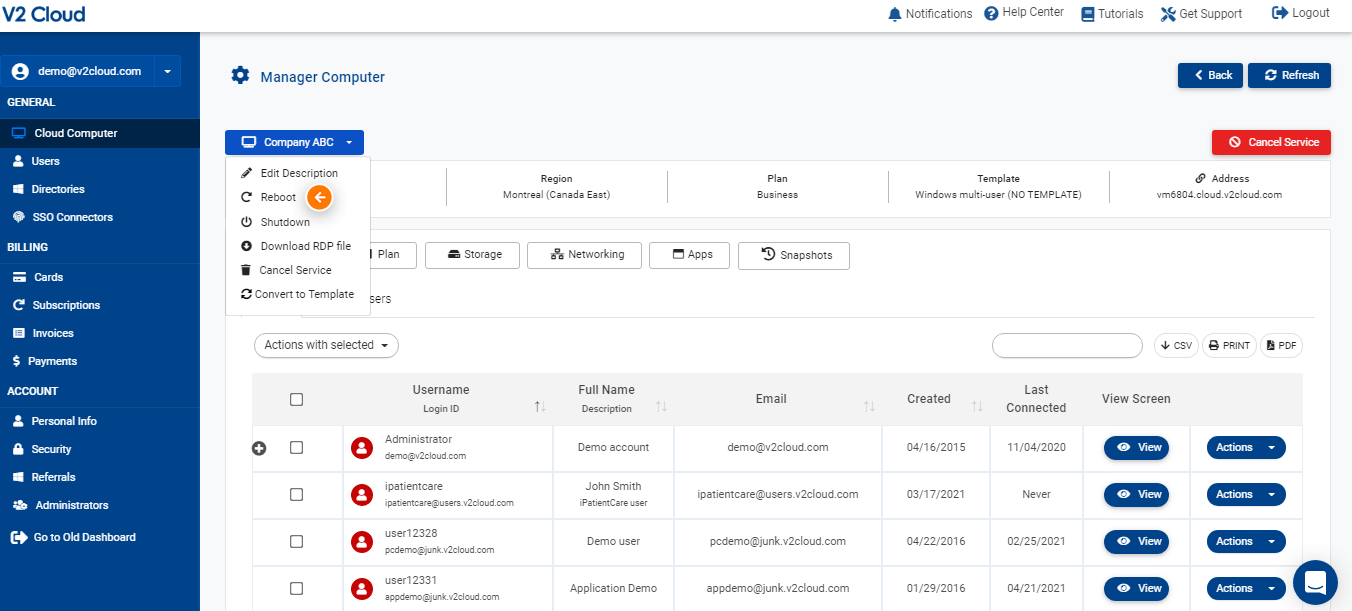
Task: Click the Back button
Action: tap(1210, 75)
